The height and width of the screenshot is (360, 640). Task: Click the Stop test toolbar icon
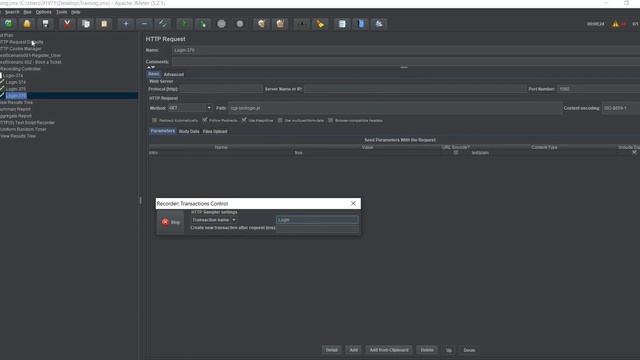[221, 24]
